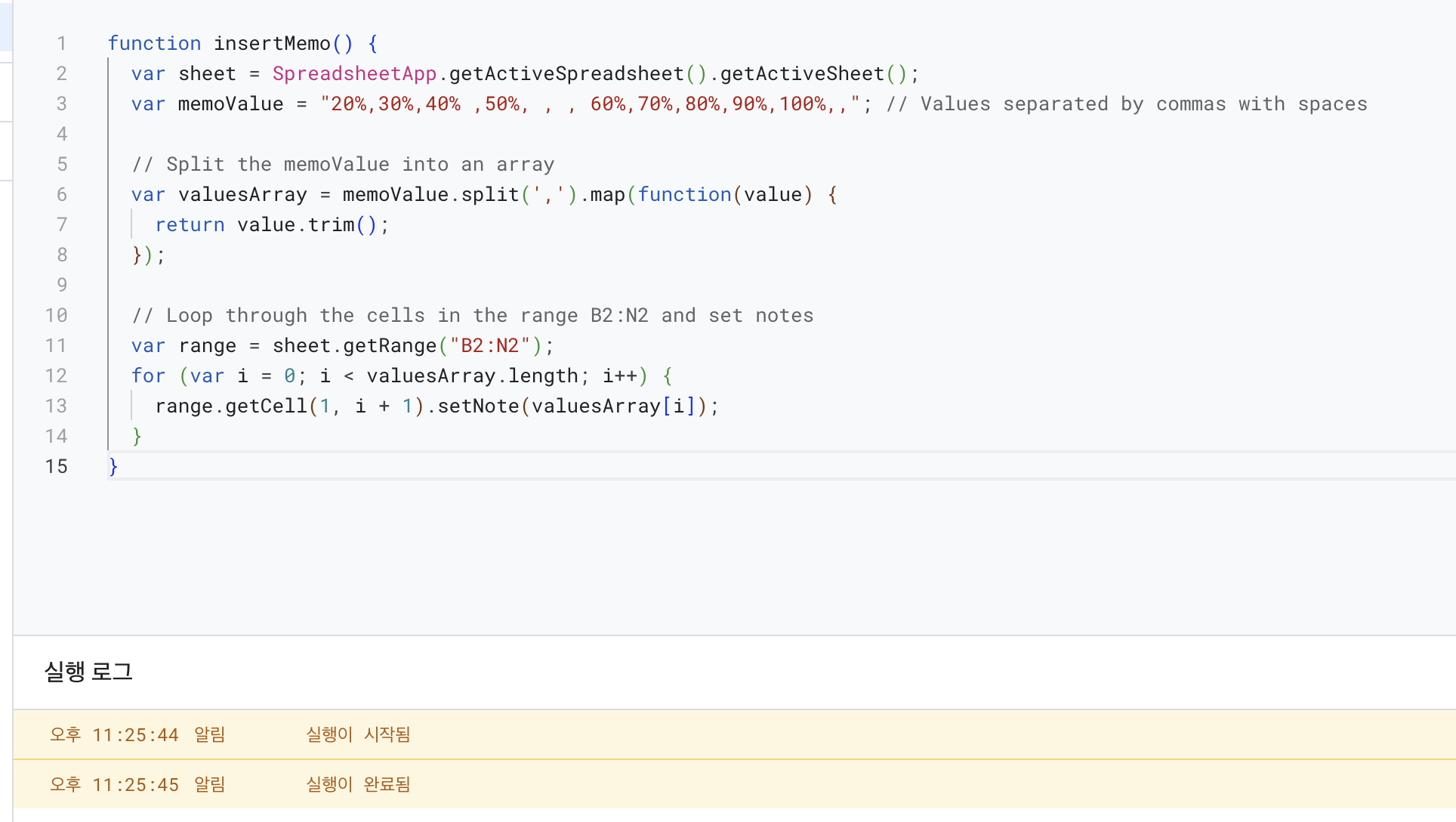This screenshot has height=822, width=1456.
Task: Click the 11:25:44 log timestamp
Action: [135, 735]
